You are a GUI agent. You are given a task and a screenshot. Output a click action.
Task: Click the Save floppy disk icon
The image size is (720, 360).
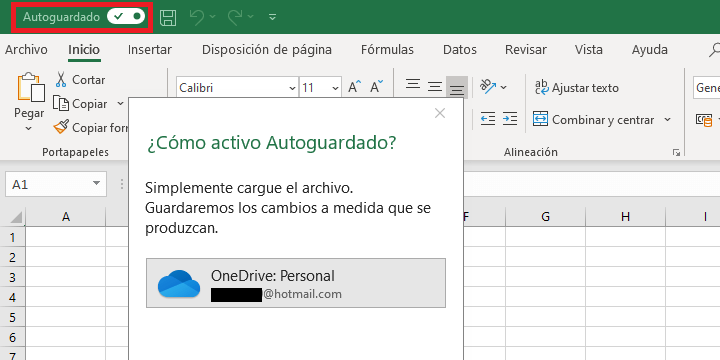[x=168, y=17]
